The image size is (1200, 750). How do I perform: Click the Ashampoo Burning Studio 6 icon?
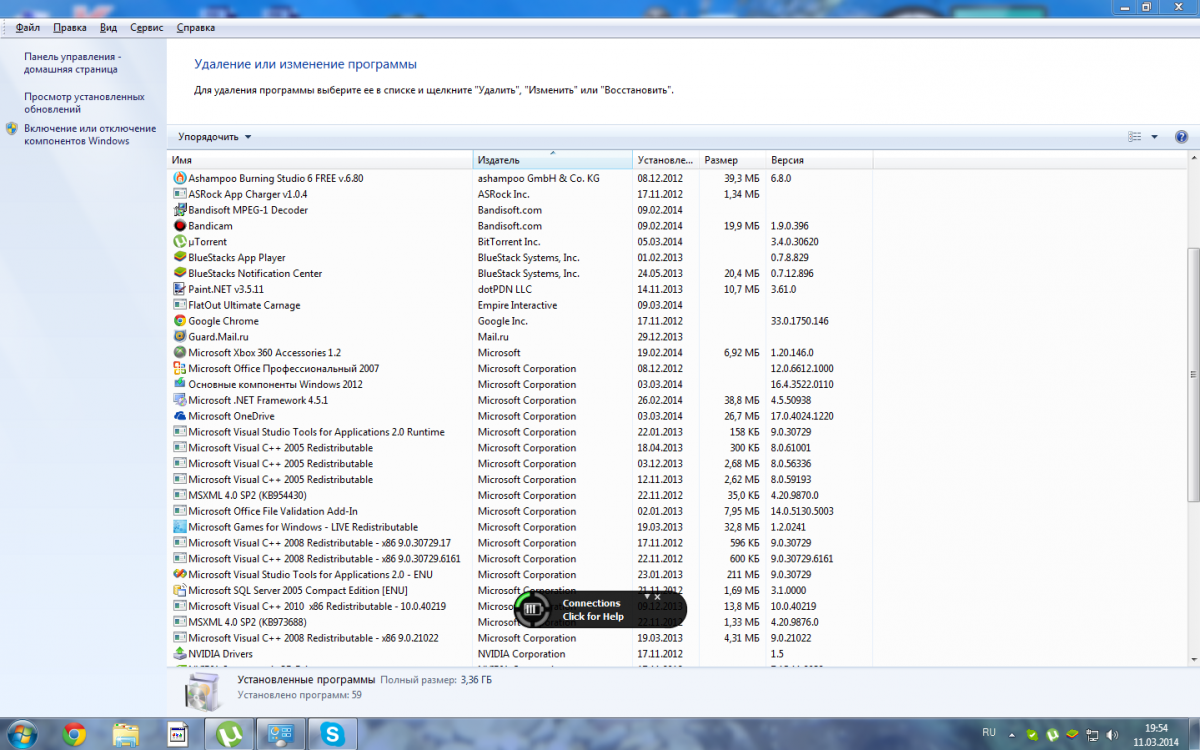(x=180, y=178)
